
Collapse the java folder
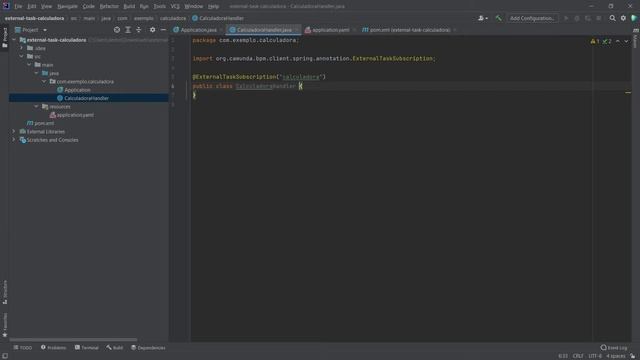pyautogui.click(x=36, y=73)
